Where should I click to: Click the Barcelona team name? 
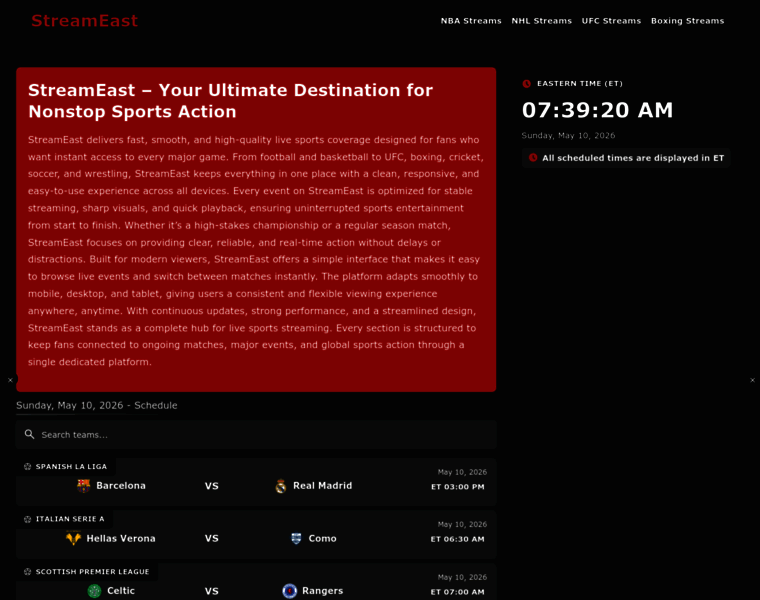coord(121,486)
